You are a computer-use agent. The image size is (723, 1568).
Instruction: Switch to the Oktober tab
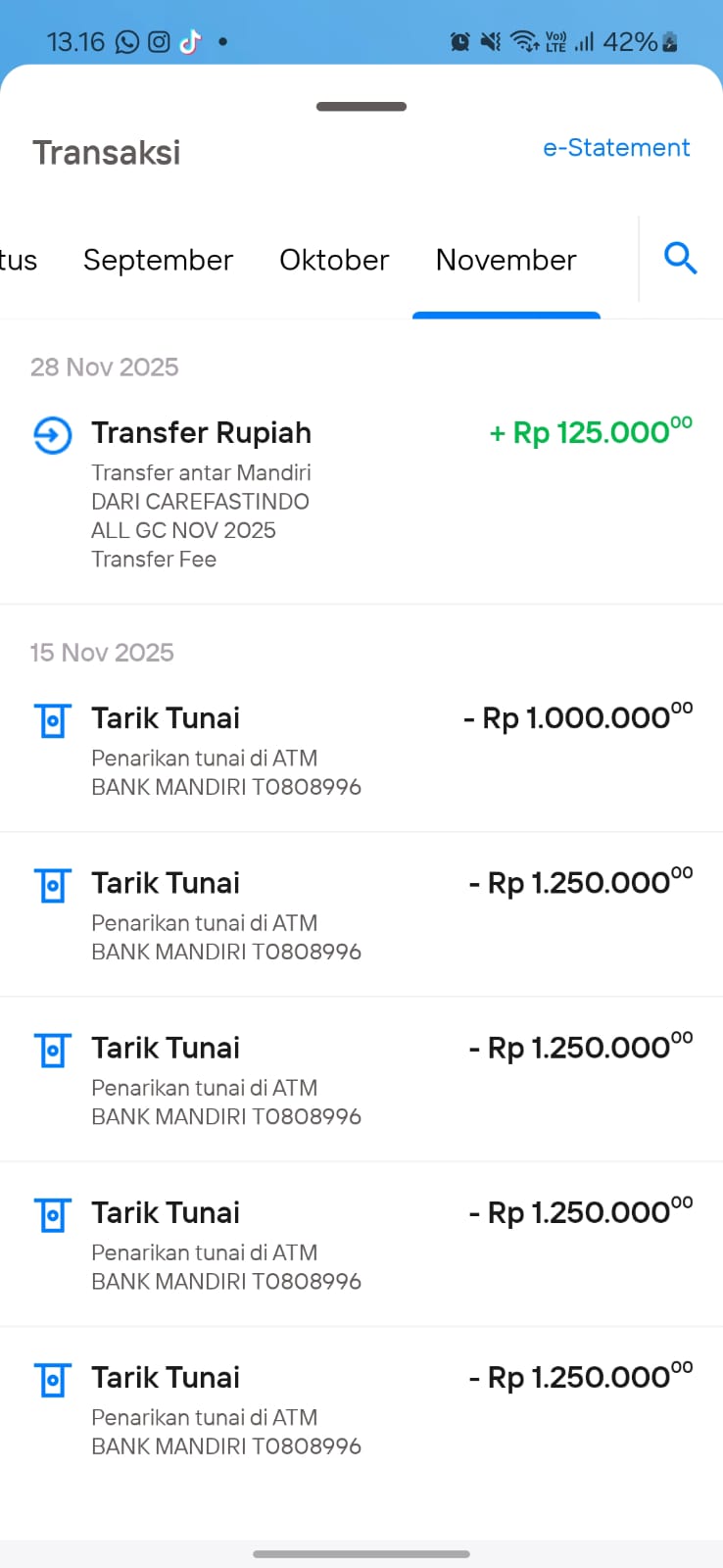(x=334, y=260)
